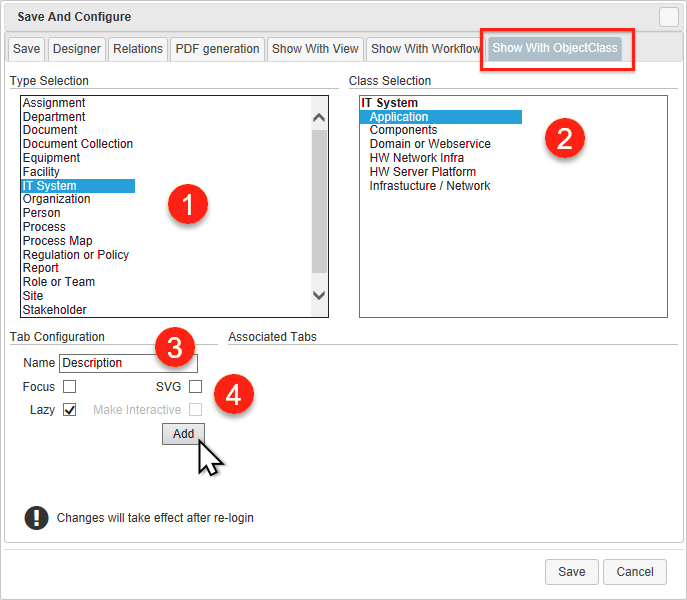Uncheck the Lazy checkbox
This screenshot has height=600, width=687.
[69, 409]
